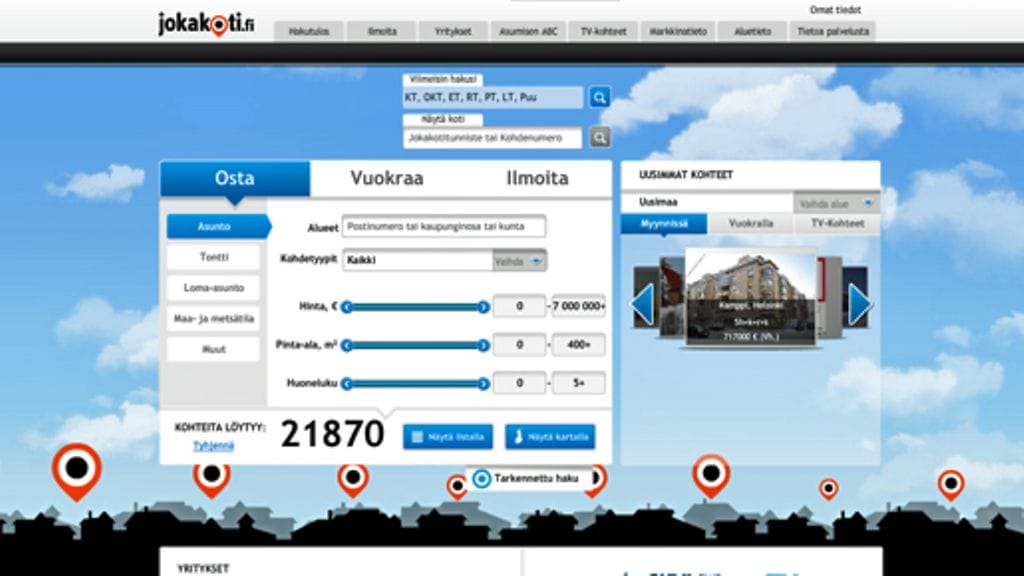Click the Alueet location input field
The image size is (1024, 576).
click(444, 227)
